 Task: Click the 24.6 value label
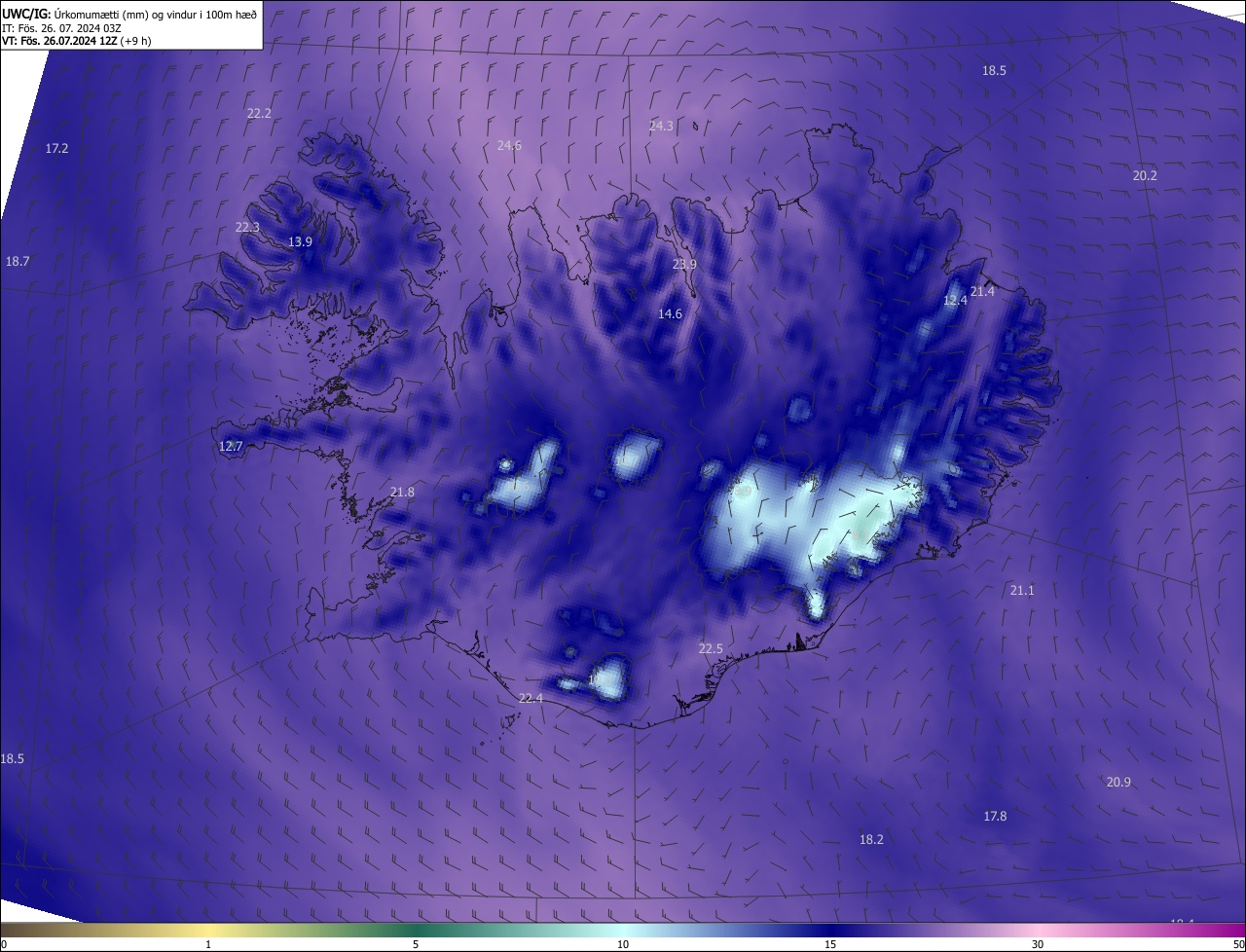pyautogui.click(x=509, y=145)
